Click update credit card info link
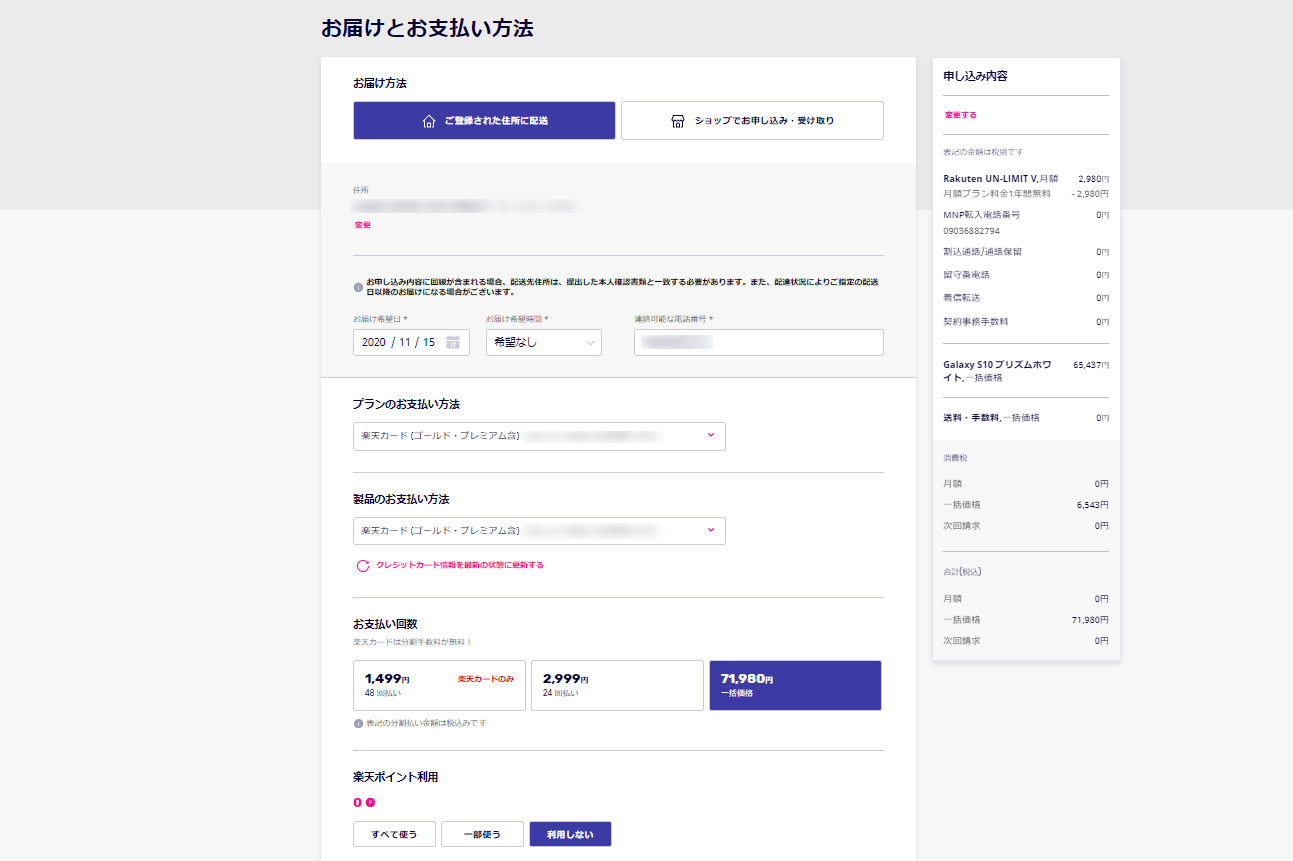This screenshot has height=861, width=1293. (x=459, y=566)
